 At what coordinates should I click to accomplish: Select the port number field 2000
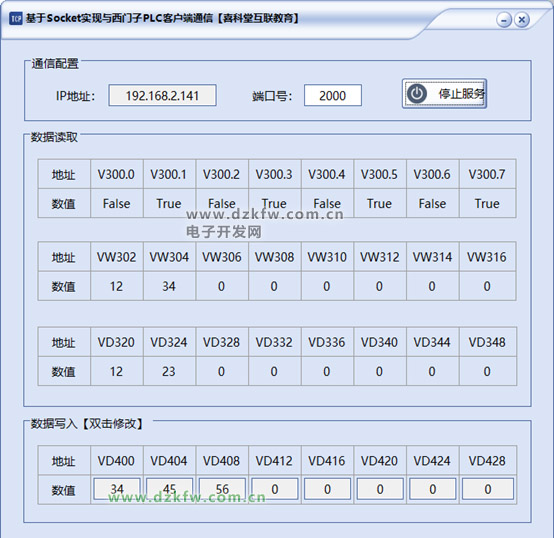tap(333, 95)
